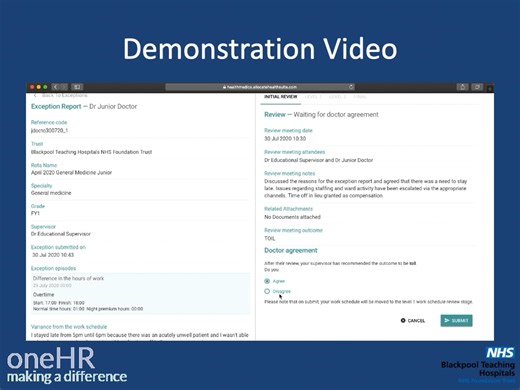520x390 pixels.
Task: Go Back To Exceptions link
Action: (x=61, y=95)
